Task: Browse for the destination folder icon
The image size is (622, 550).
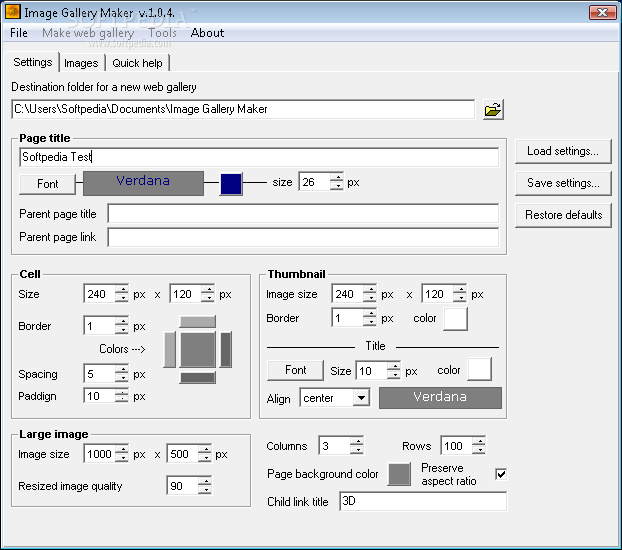Action: pos(493,110)
